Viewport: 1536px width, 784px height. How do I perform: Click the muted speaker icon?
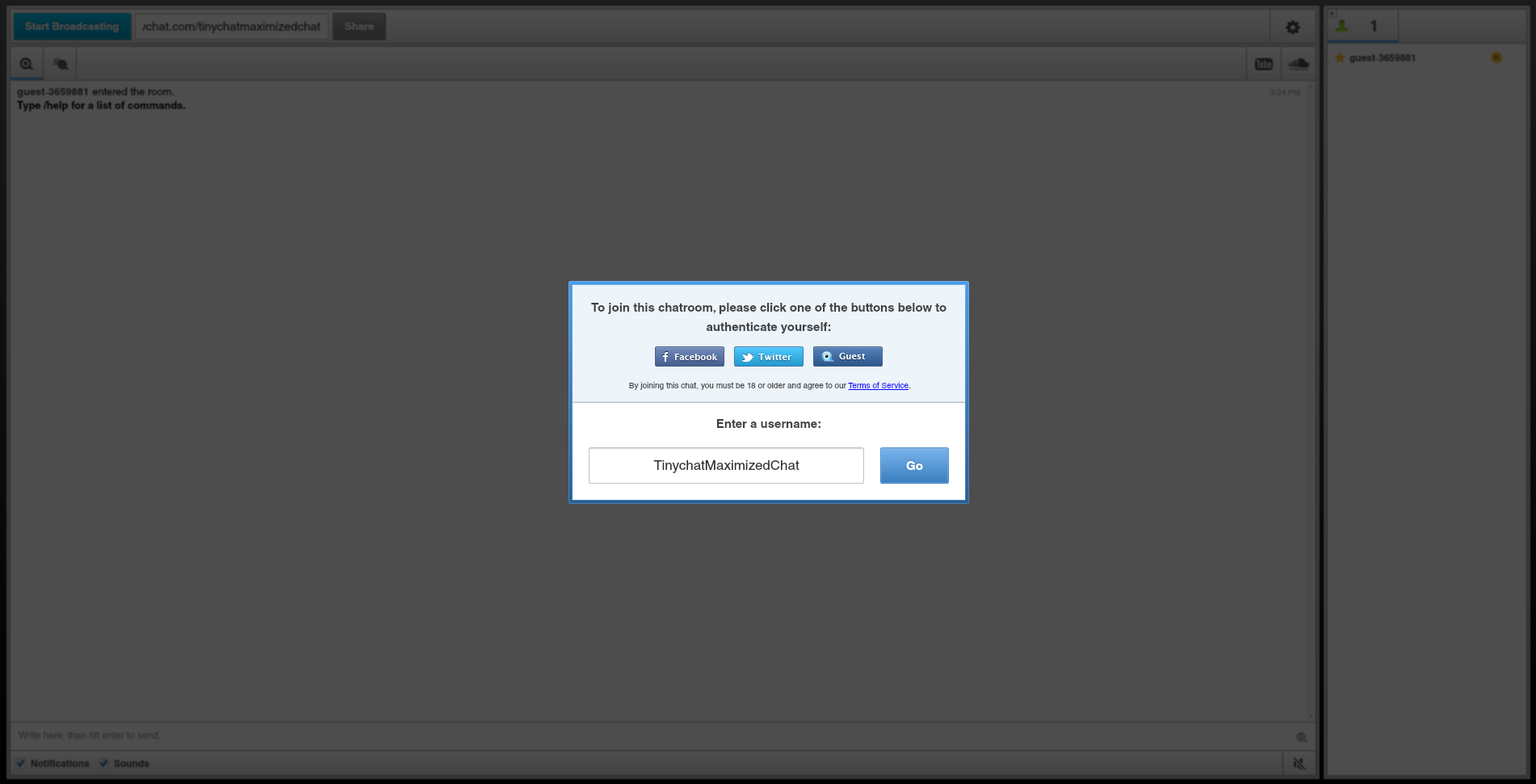[x=1299, y=763]
